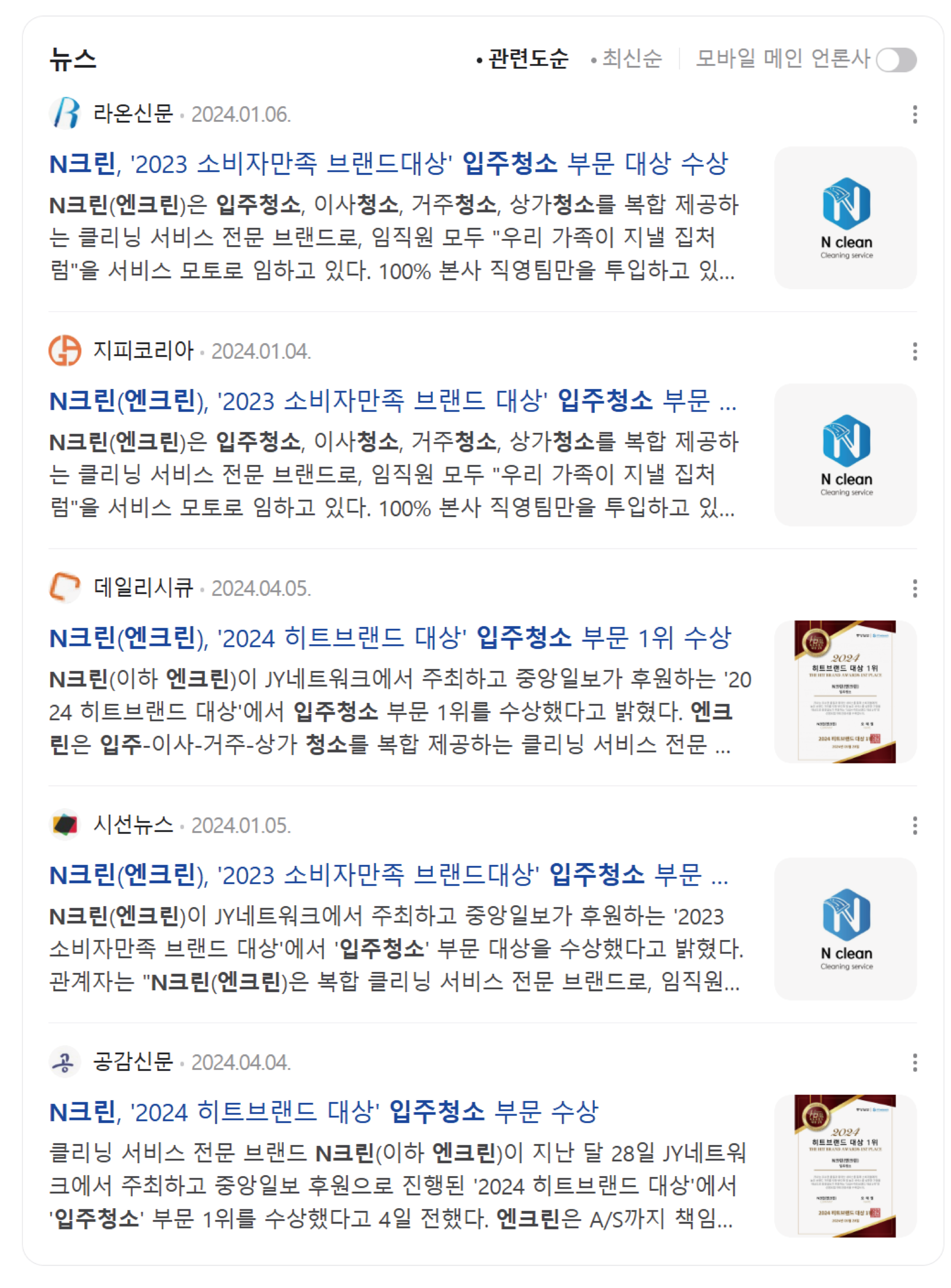Open more options for the 데일리시큐 article
Screen dimensions: 951x1288
[915, 589]
